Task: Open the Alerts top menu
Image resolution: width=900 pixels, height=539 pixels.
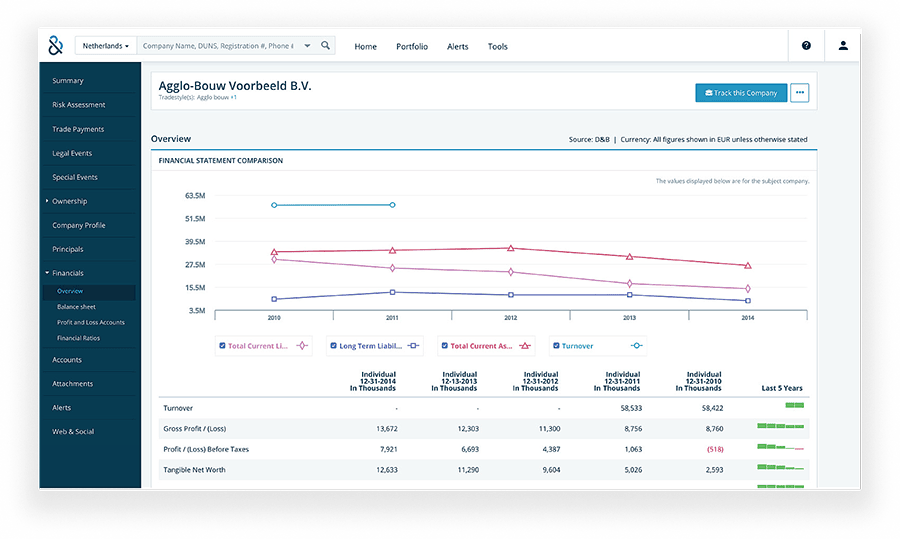Action: (x=457, y=46)
